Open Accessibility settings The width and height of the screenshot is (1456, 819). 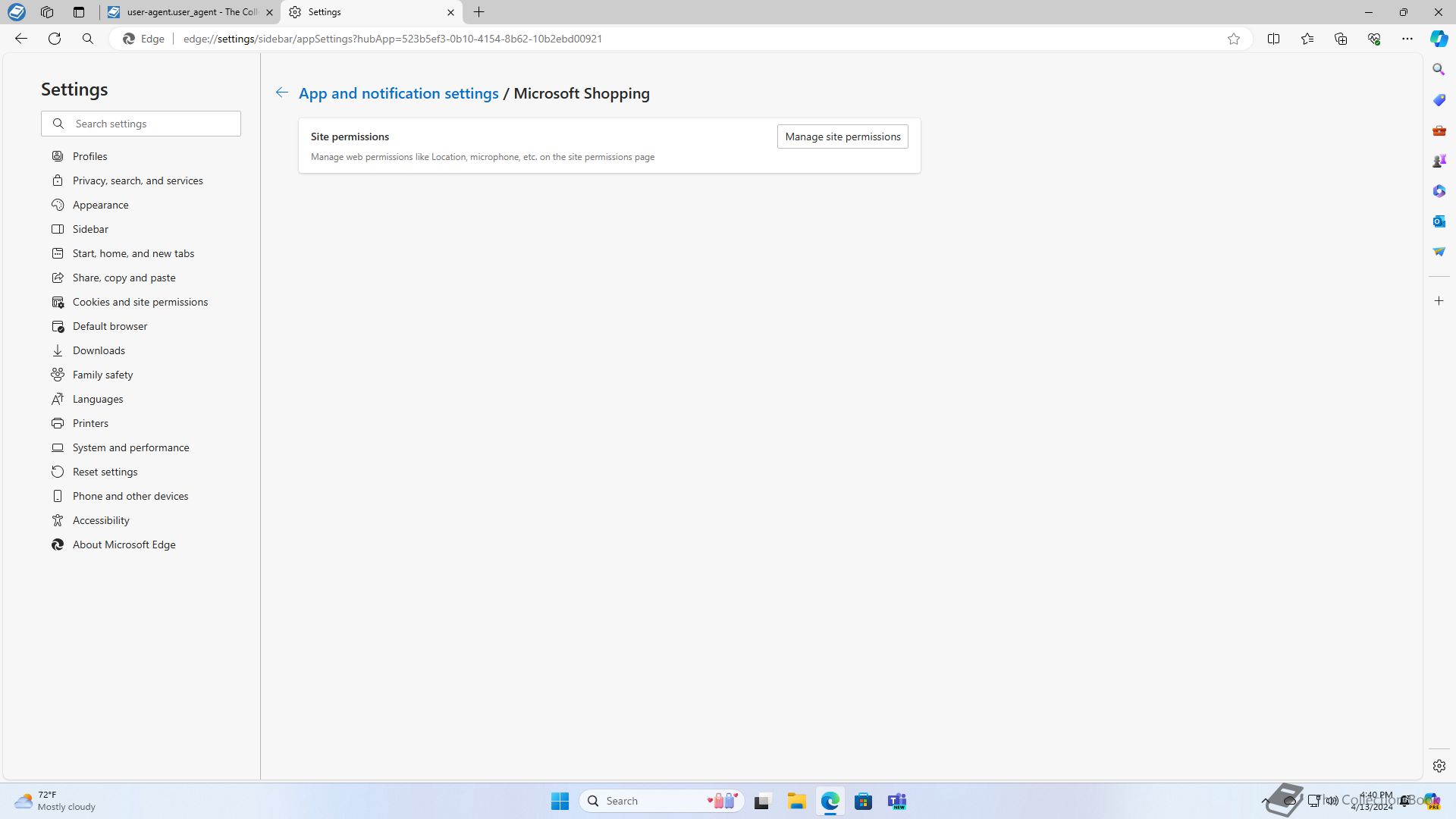101,520
